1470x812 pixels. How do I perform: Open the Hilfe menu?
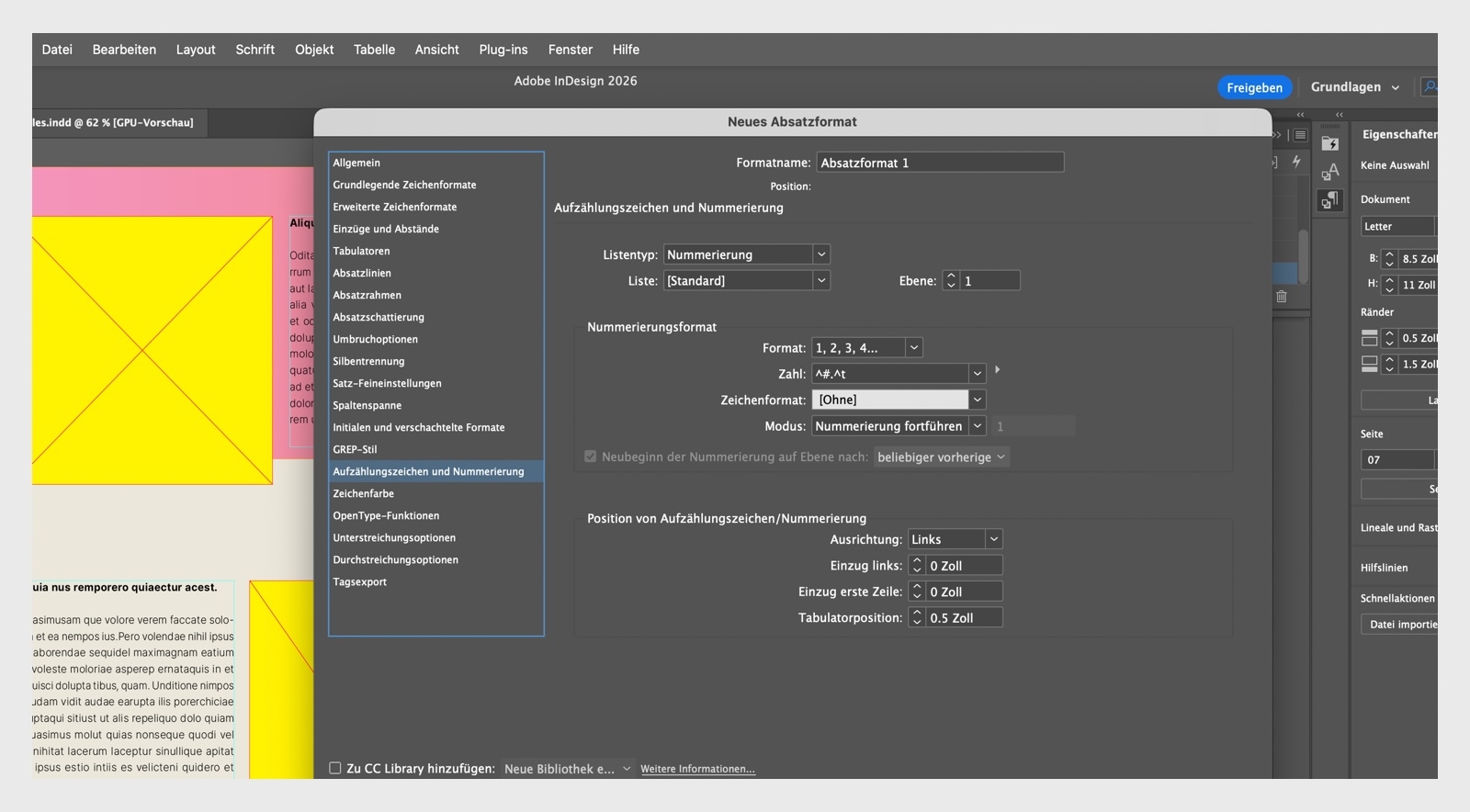point(626,50)
